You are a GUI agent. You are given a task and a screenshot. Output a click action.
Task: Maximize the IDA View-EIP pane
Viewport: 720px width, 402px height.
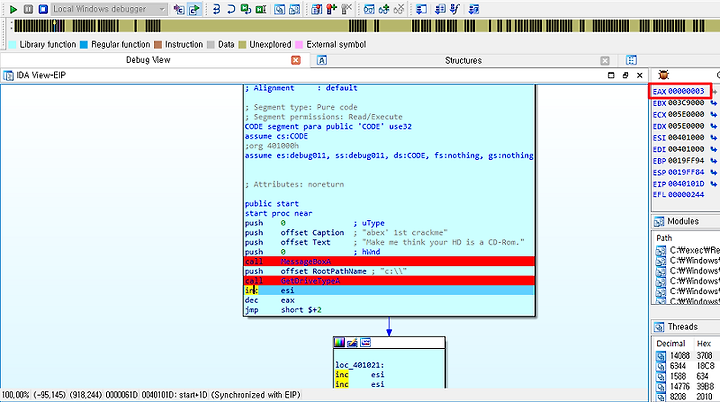pos(611,75)
